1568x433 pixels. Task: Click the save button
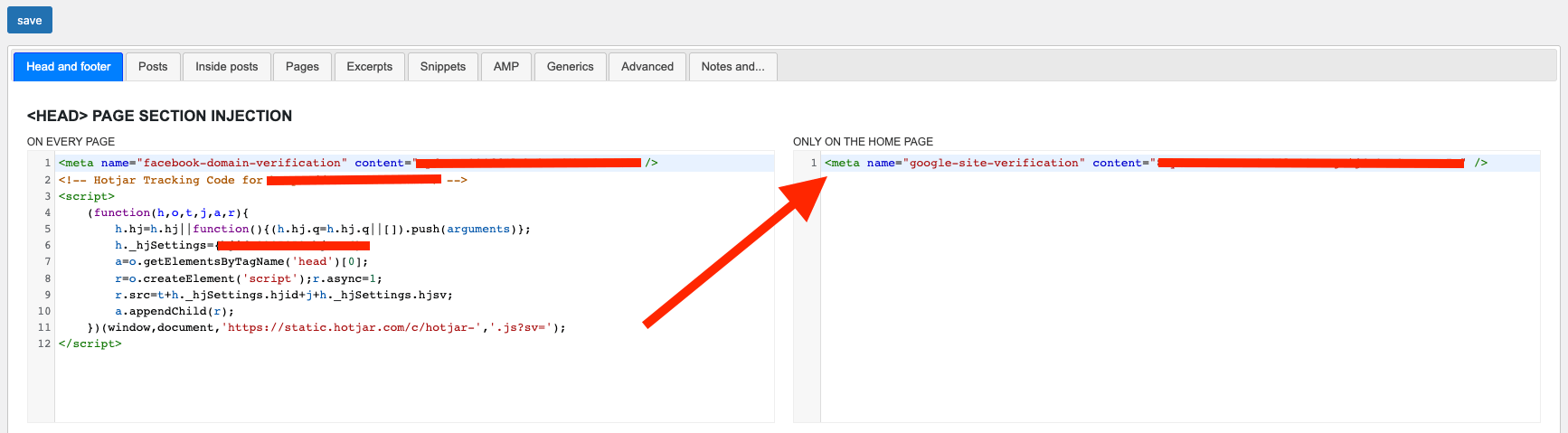pos(30,20)
